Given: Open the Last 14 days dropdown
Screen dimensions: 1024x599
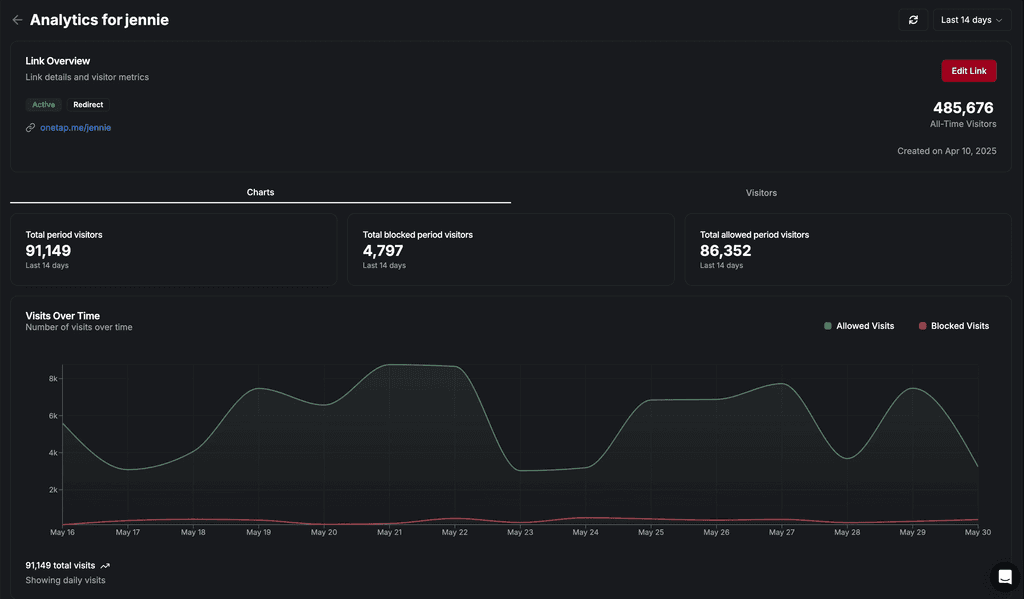Looking at the screenshot, I should point(972,20).
